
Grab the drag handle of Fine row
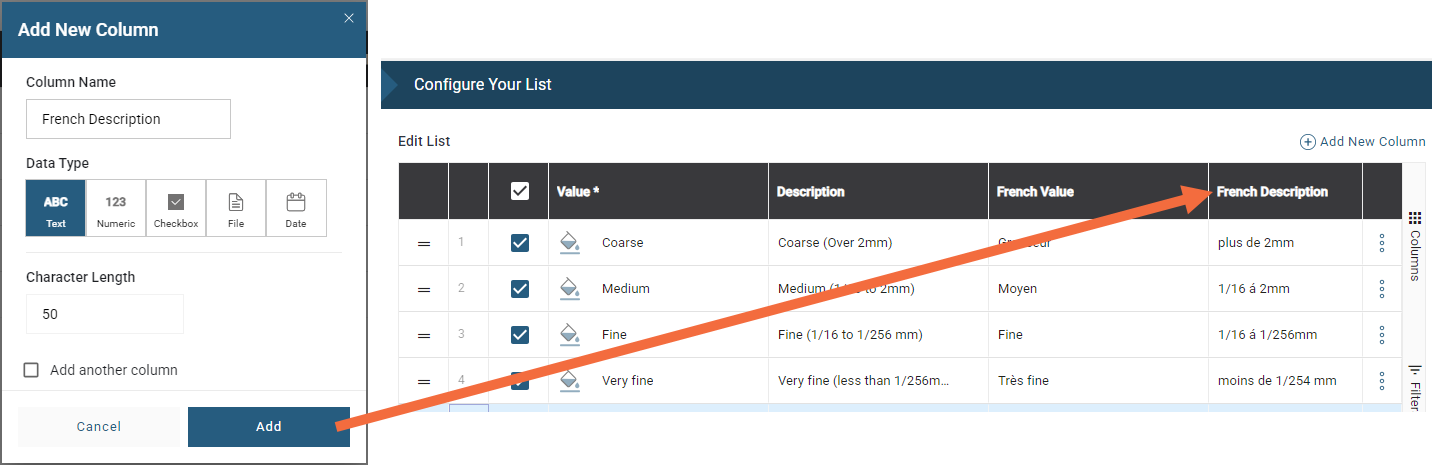(x=423, y=335)
